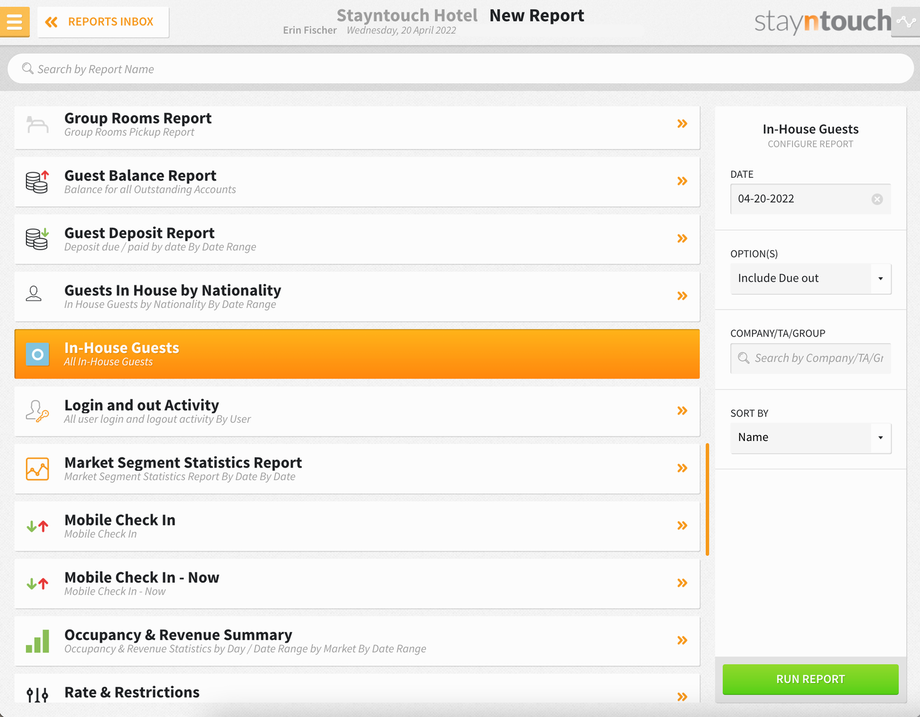The image size is (920, 717).
Task: Expand Mobile Check In chevron
Action: point(682,526)
